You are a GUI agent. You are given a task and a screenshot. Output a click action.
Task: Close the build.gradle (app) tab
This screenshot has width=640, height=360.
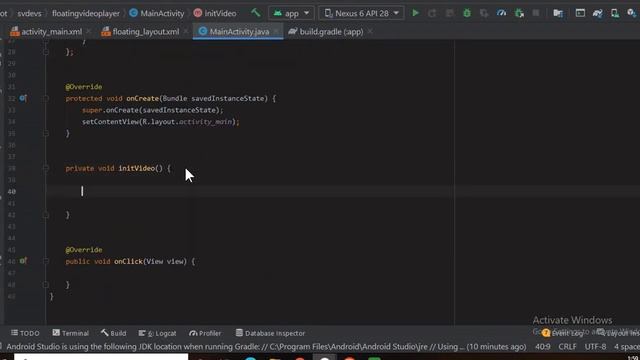coord(370,31)
